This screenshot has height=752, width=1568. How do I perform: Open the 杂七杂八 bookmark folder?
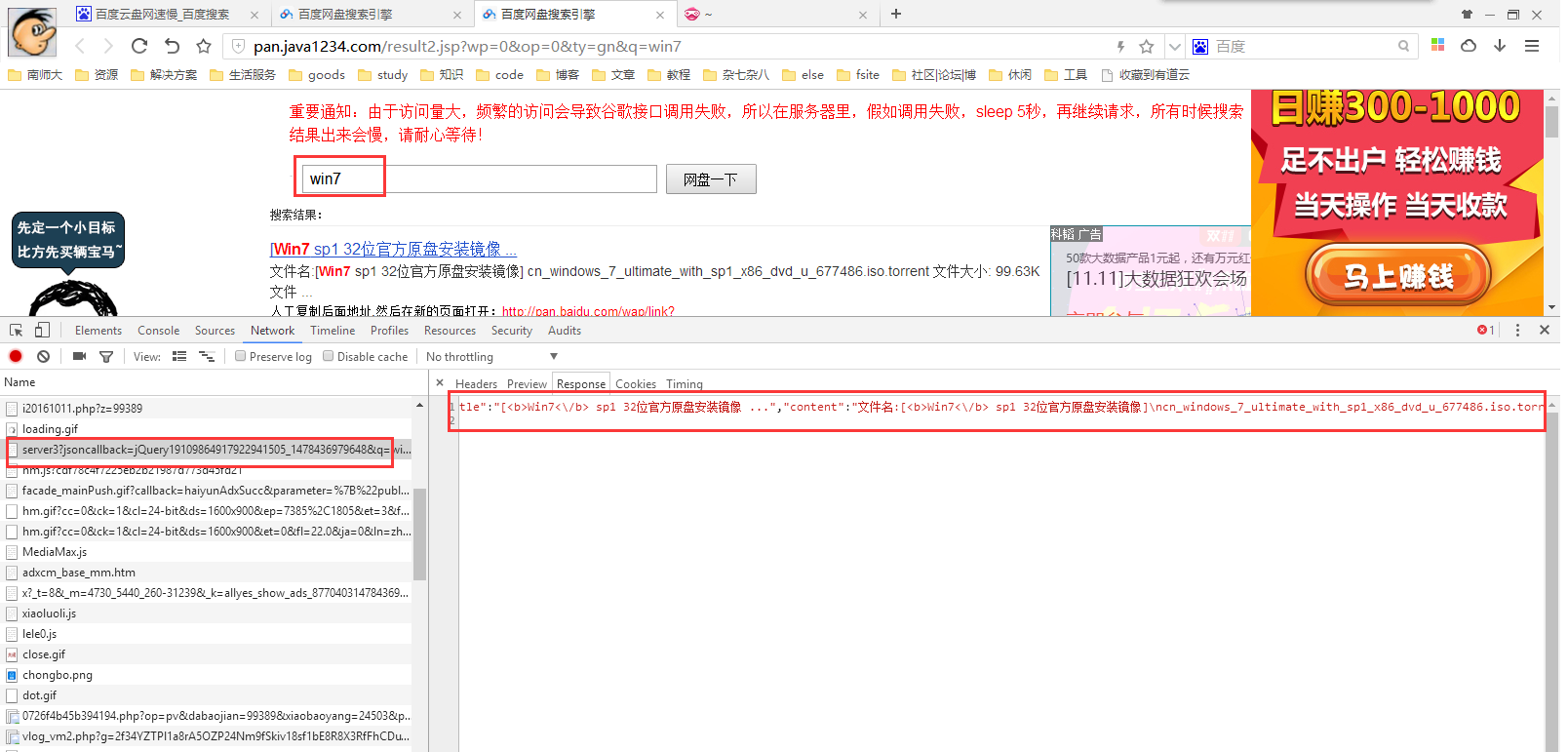[736, 75]
